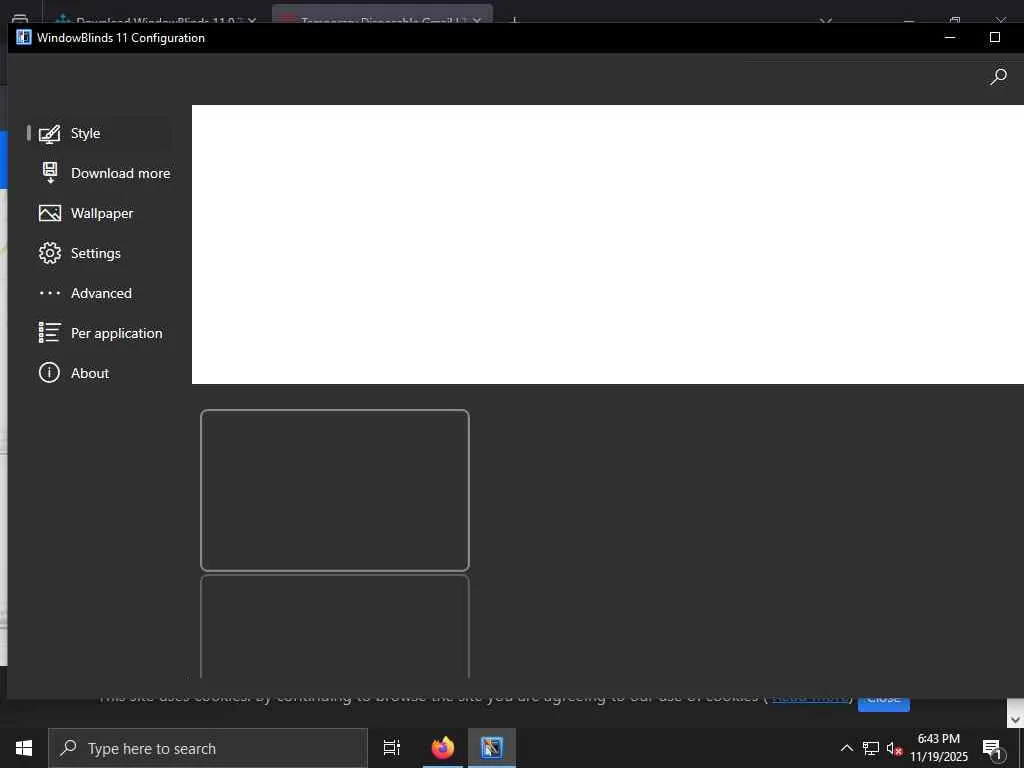Close the cookie notice in browser

[x=884, y=703]
